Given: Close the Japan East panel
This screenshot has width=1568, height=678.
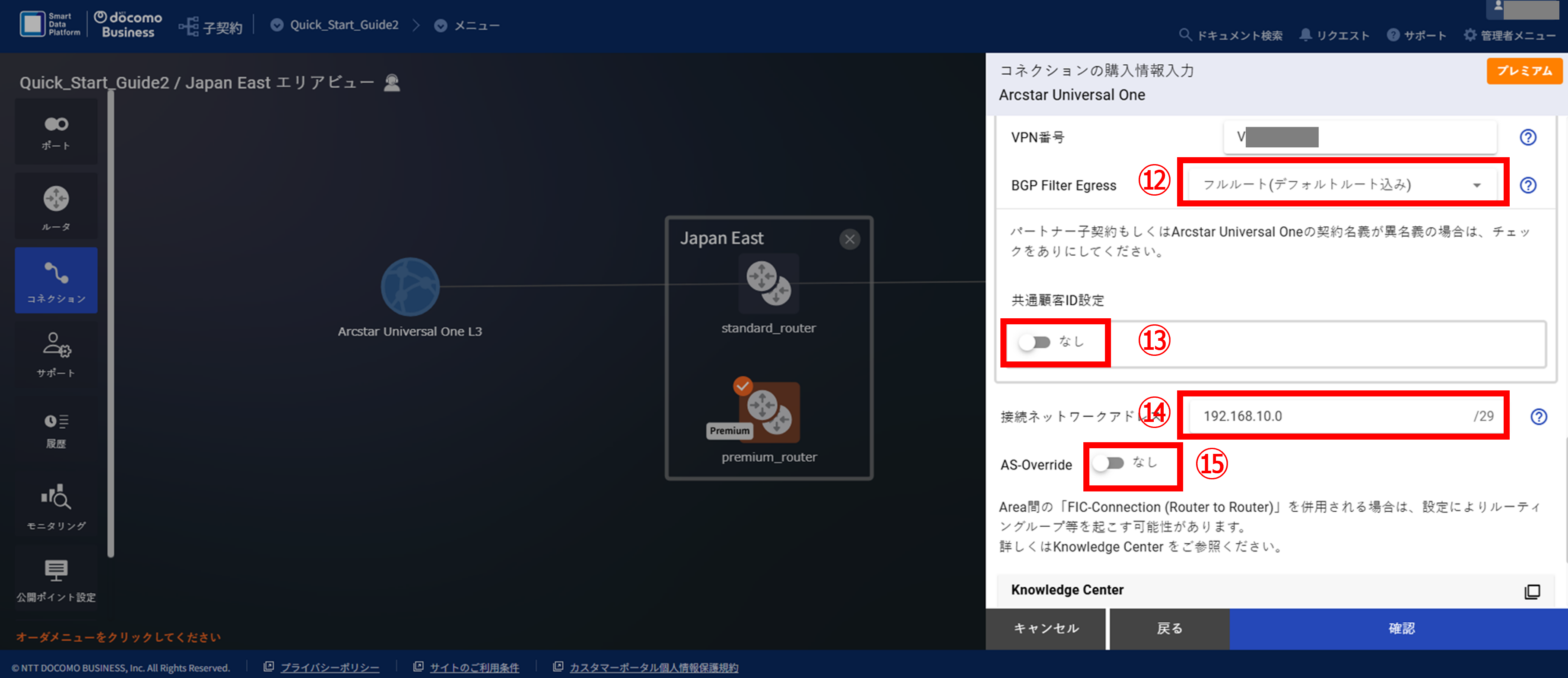Looking at the screenshot, I should [x=849, y=239].
